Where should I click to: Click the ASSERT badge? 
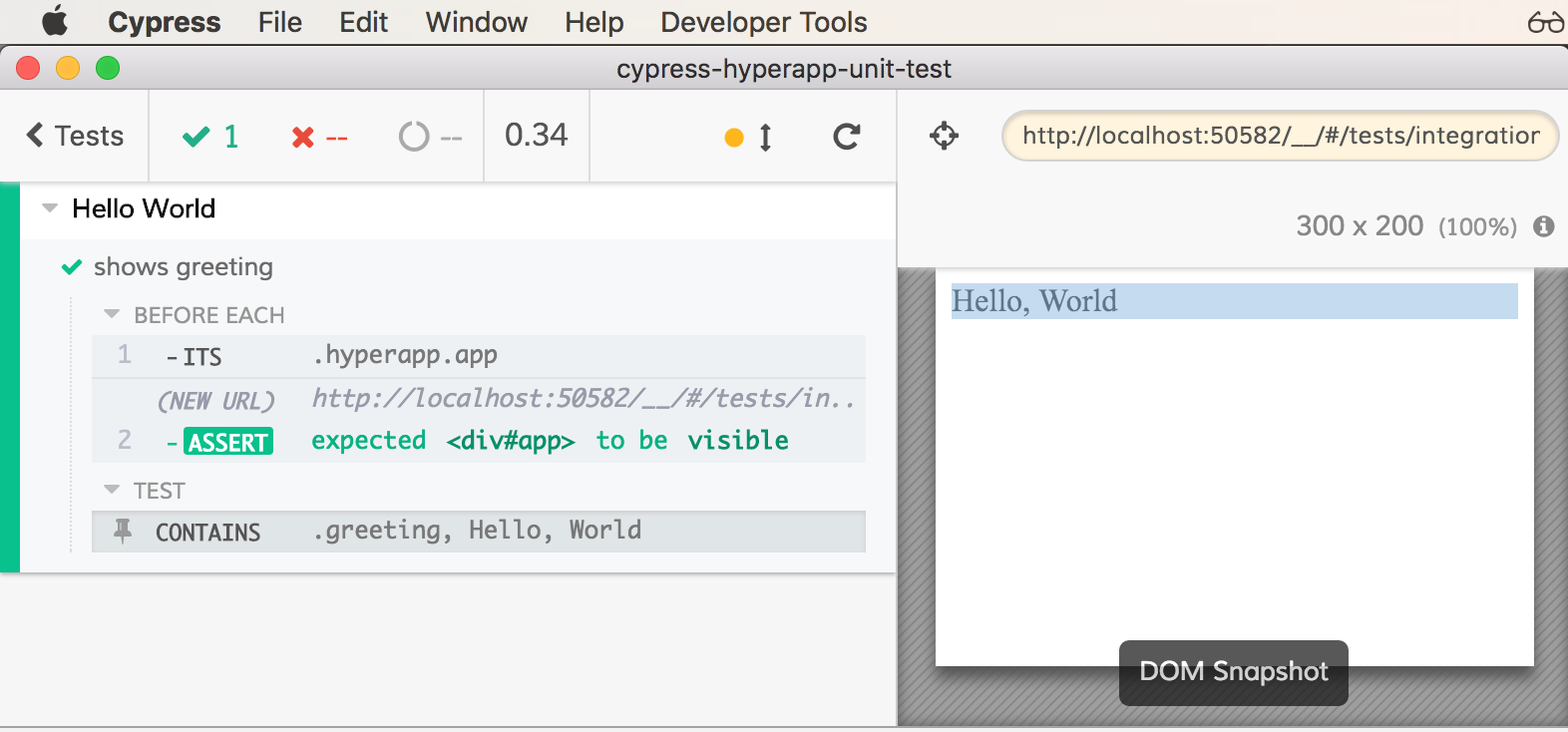point(228,442)
